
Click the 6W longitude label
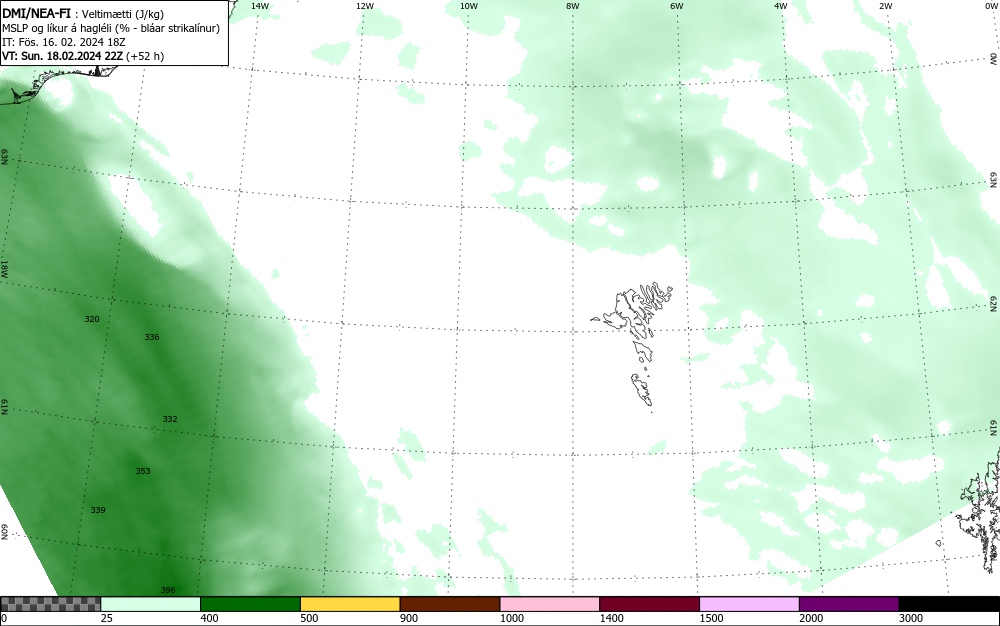click(x=677, y=6)
